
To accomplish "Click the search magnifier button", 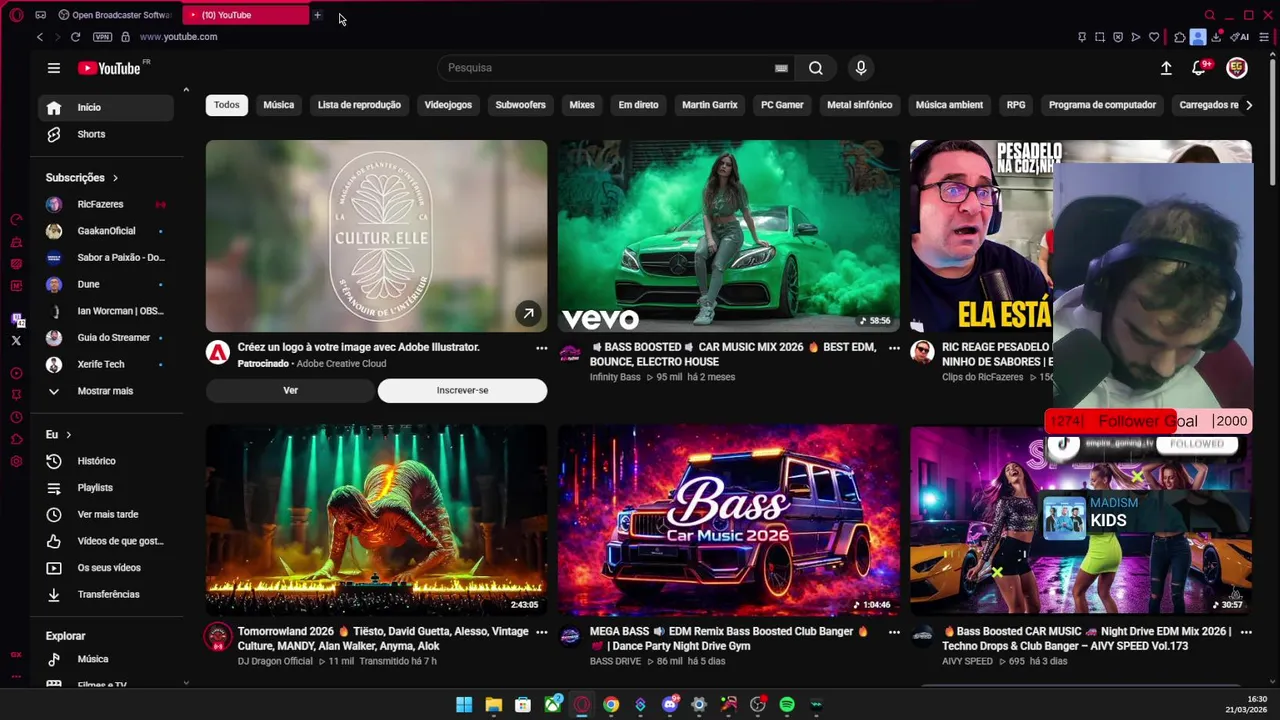I will (816, 68).
